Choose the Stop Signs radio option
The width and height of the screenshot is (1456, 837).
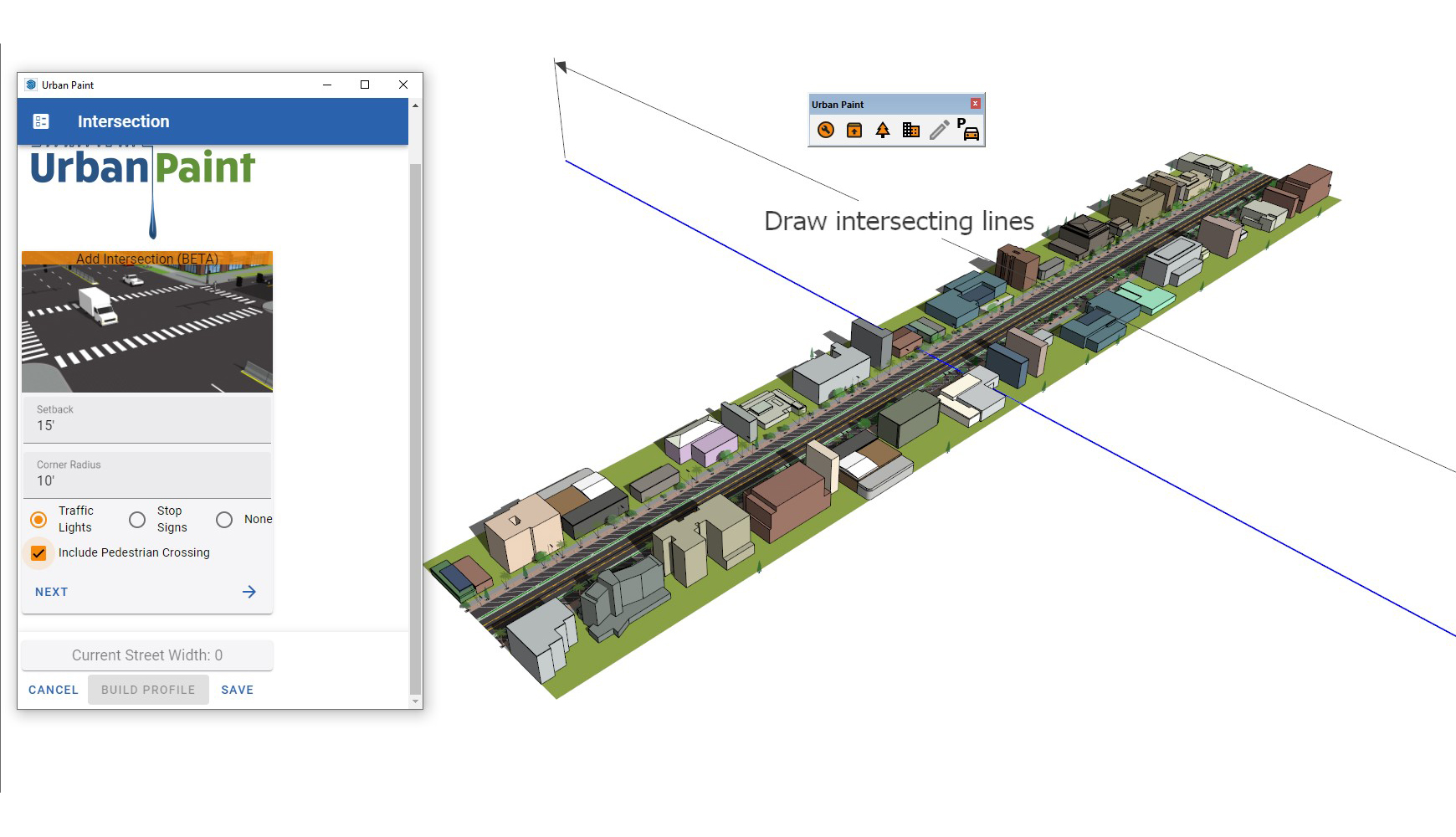[137, 520]
